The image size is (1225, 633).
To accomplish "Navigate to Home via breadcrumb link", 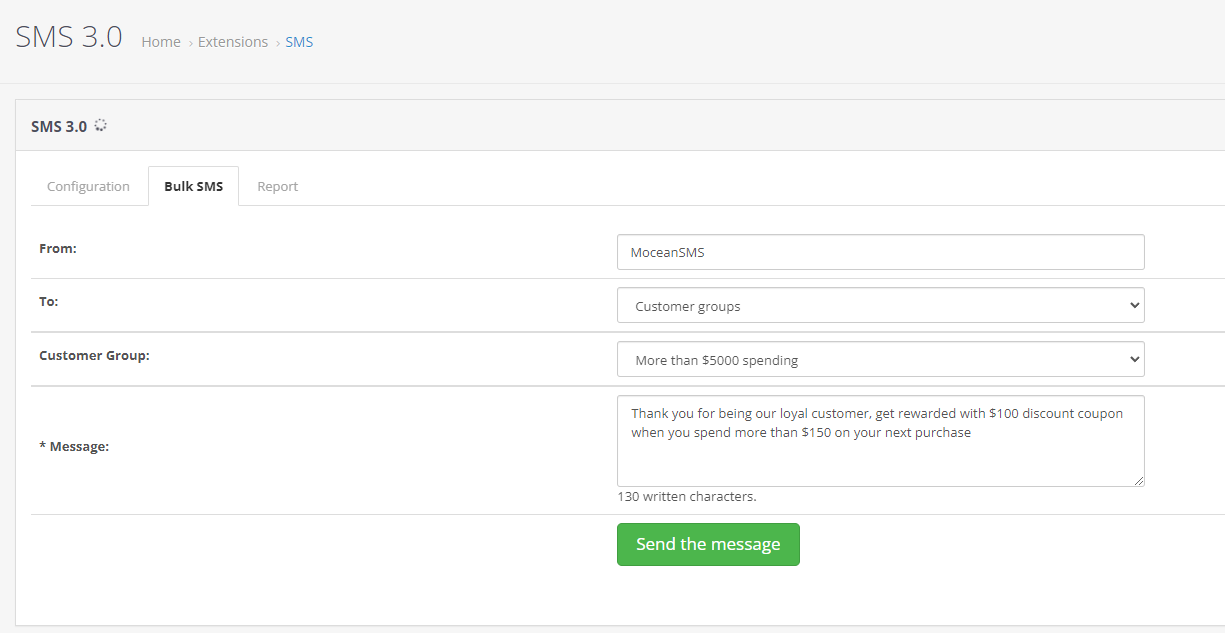I will click(x=160, y=42).
